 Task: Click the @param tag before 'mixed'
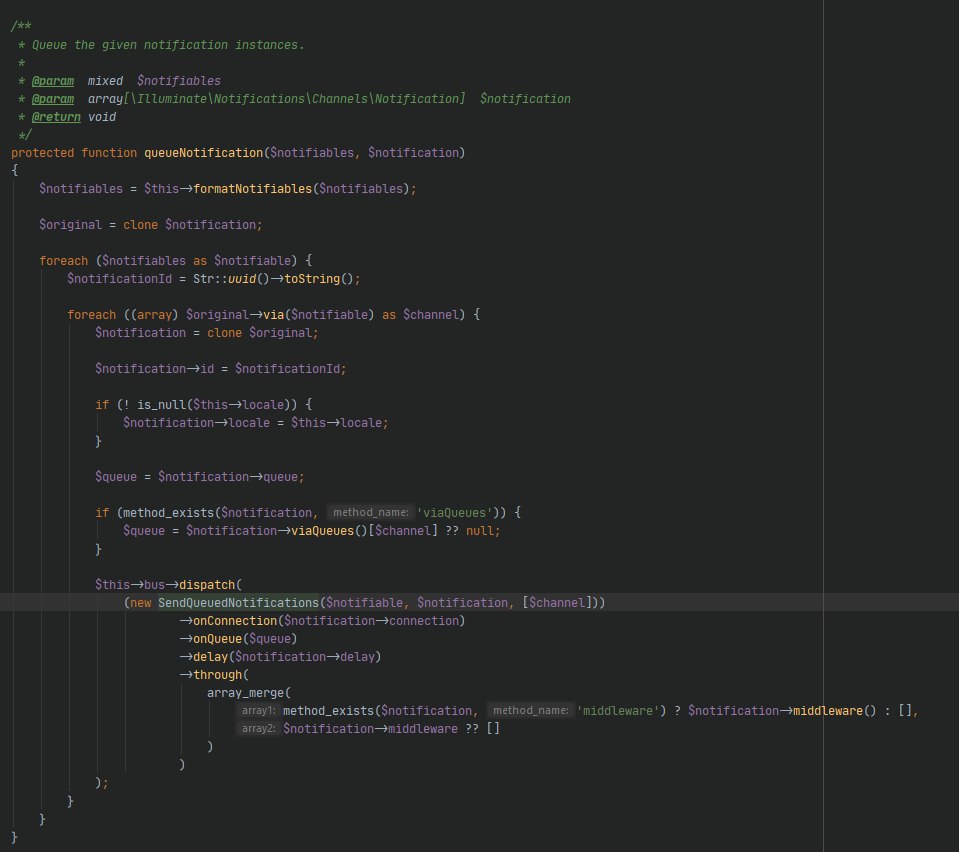[53, 81]
